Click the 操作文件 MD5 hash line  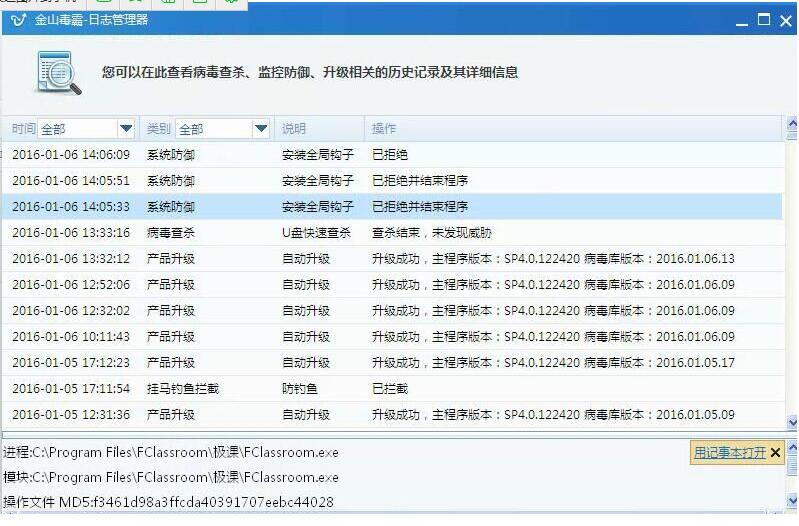tap(168, 502)
